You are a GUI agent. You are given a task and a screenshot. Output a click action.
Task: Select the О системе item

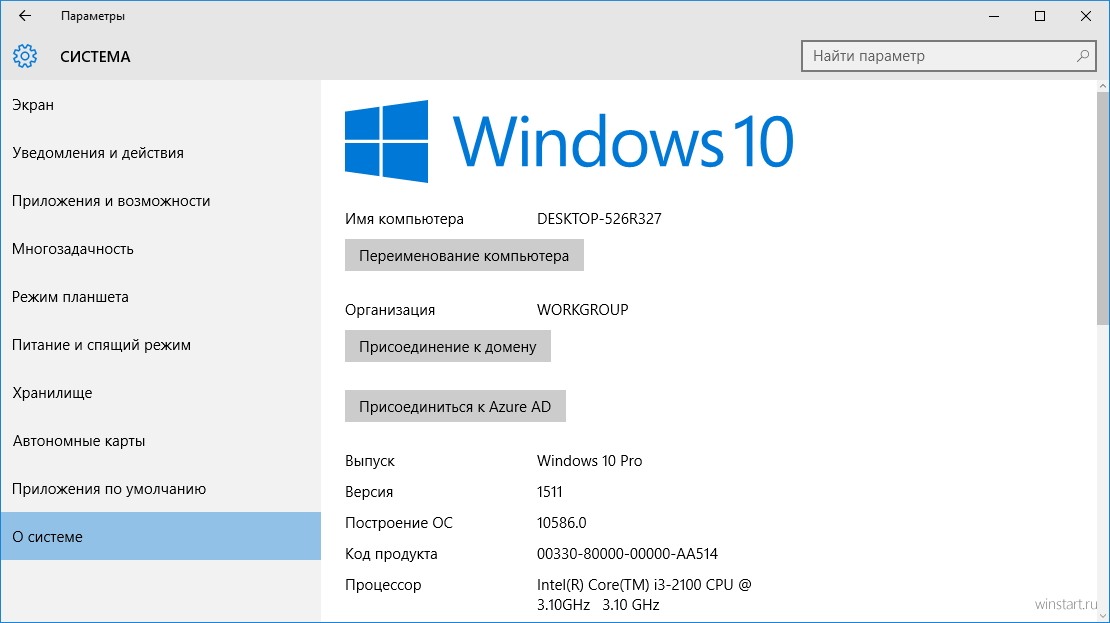coord(161,537)
